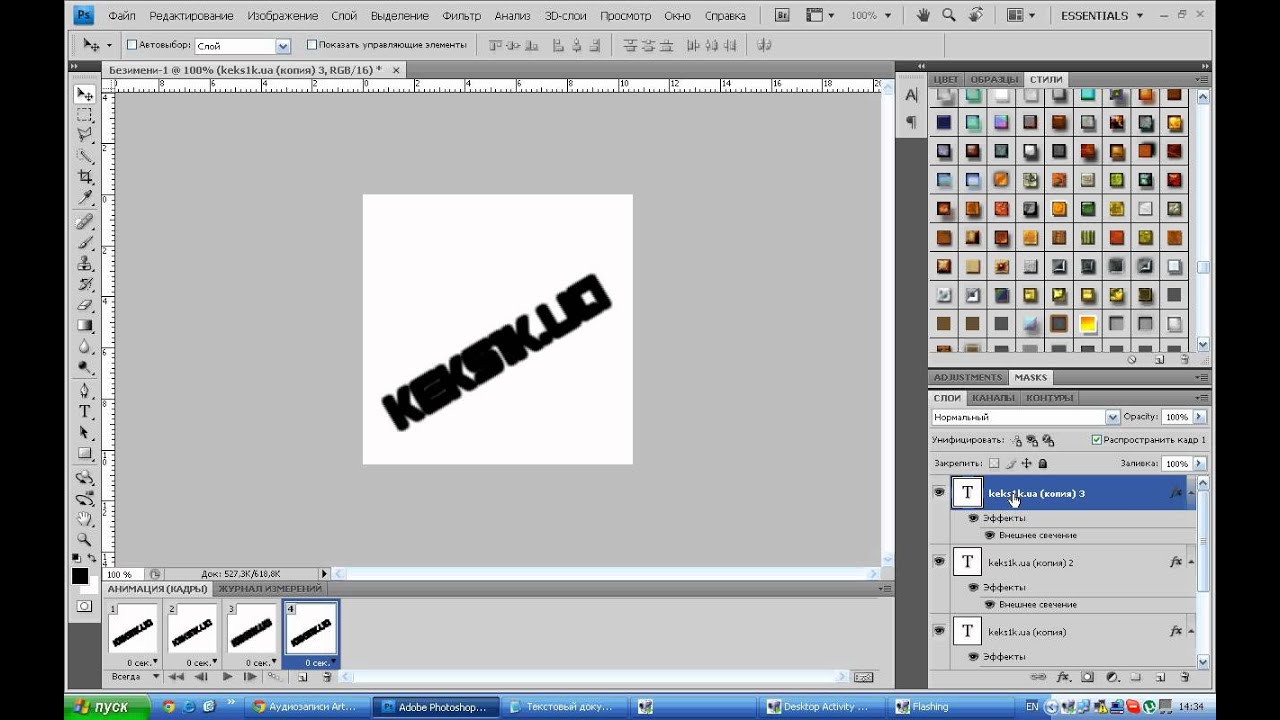Collapse effects of keks1k.ua (копия) 2

(1190, 562)
